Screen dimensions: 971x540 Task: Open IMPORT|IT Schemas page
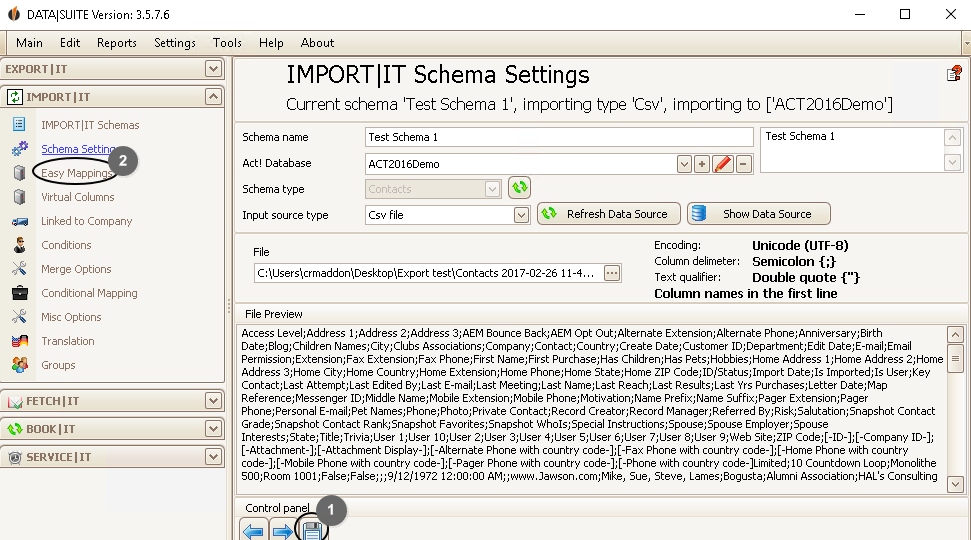pos(90,124)
